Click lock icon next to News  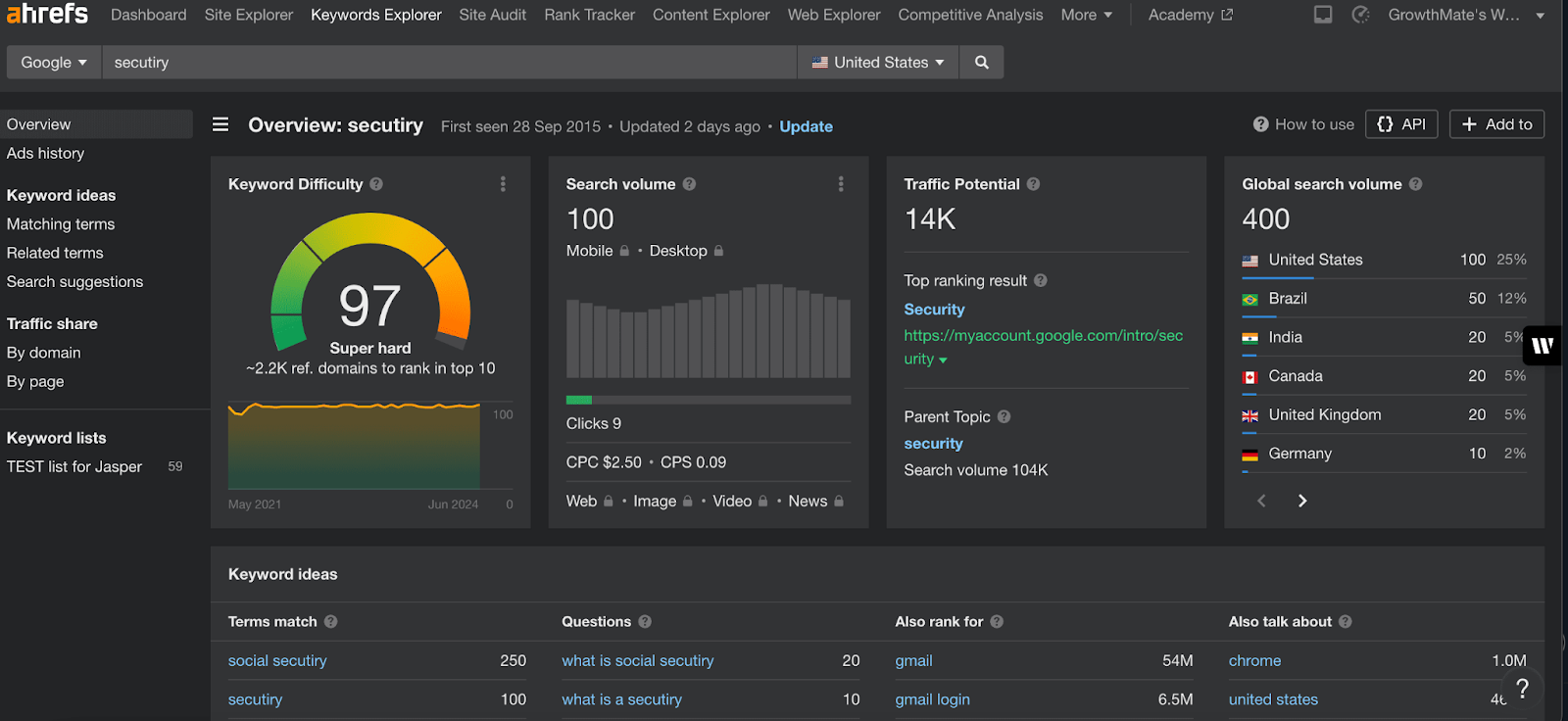point(839,501)
